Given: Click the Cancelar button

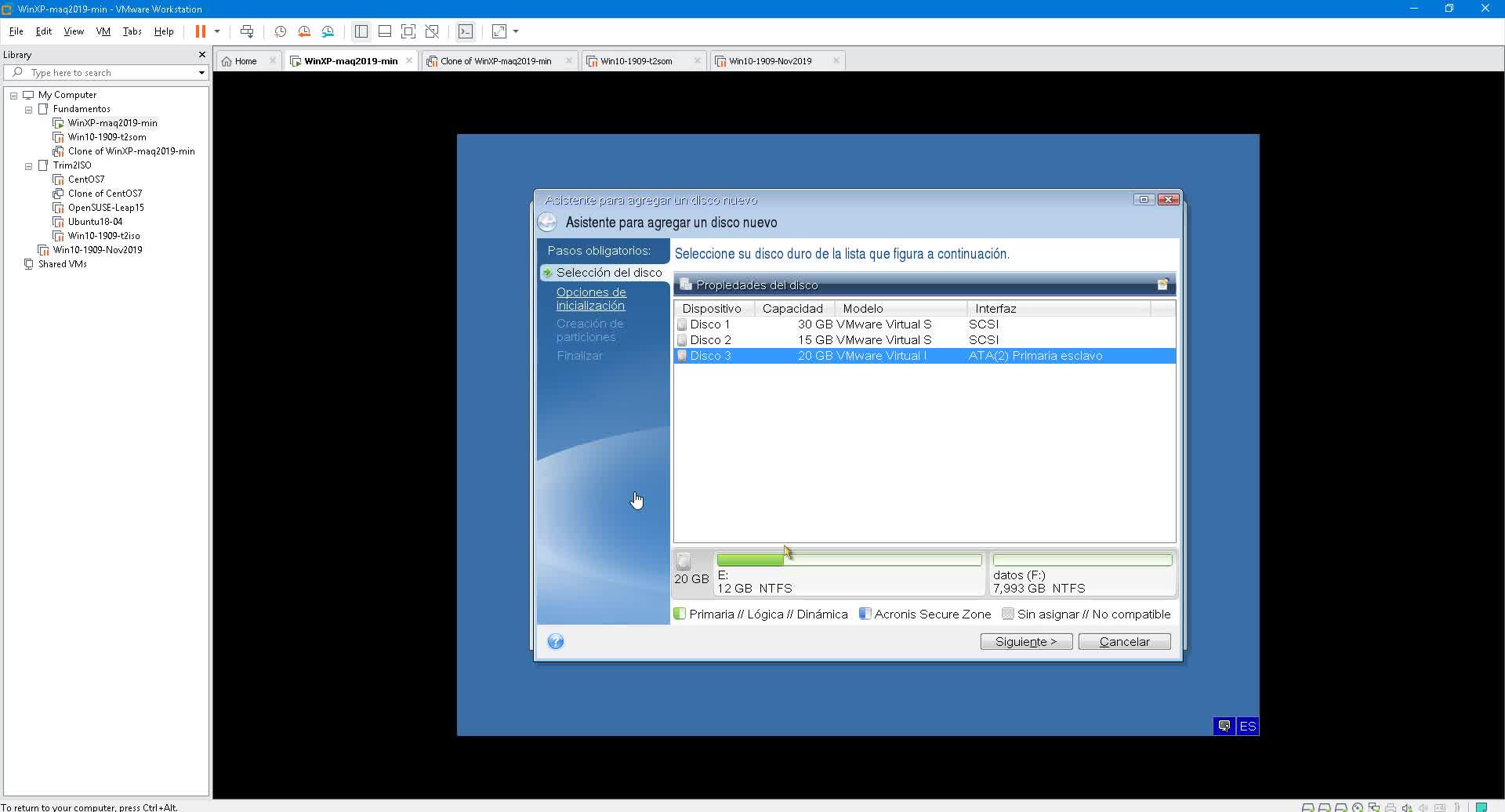Looking at the screenshot, I should [1124, 642].
